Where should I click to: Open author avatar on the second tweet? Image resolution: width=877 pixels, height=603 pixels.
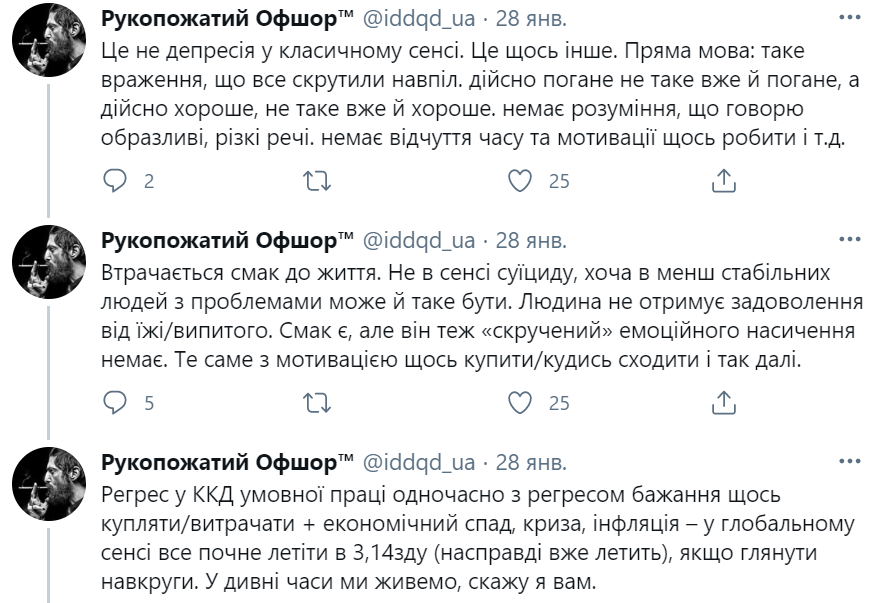[46, 270]
